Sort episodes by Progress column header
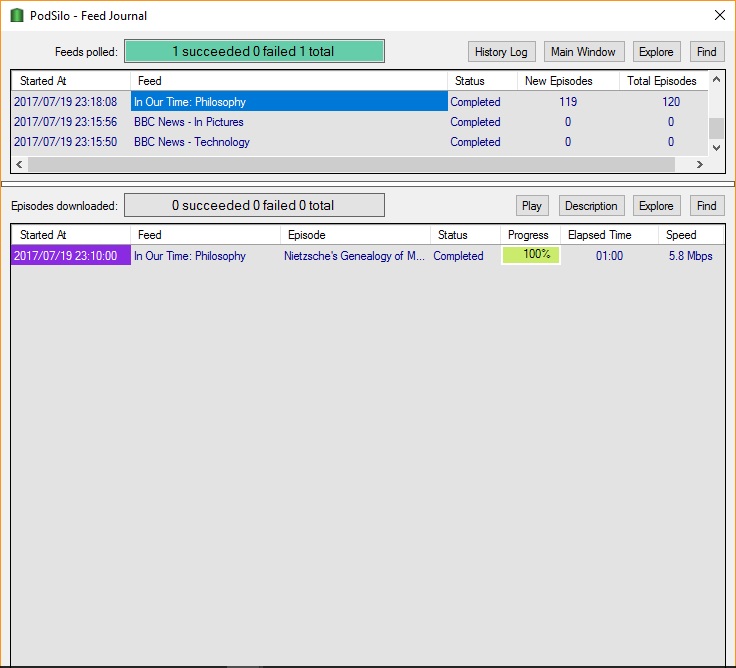This screenshot has width=736, height=668. [x=530, y=235]
